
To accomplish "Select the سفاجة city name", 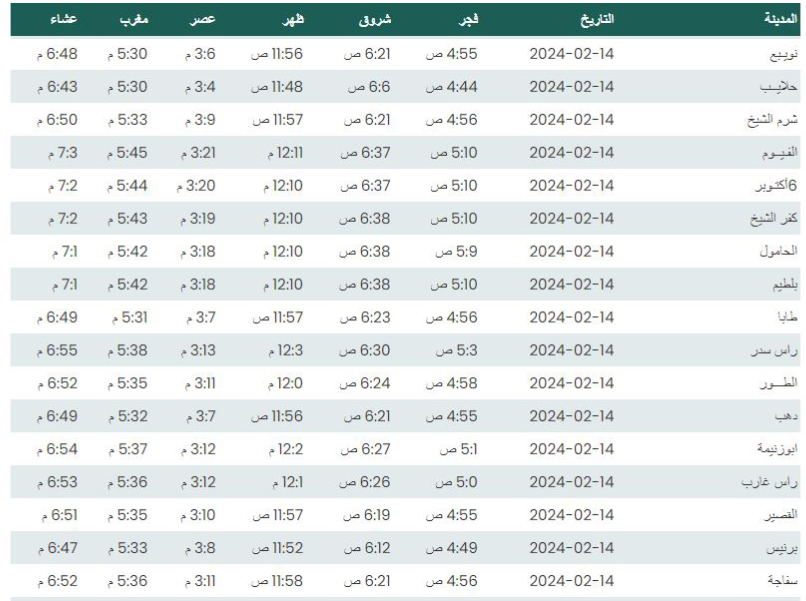I will (783, 581).
